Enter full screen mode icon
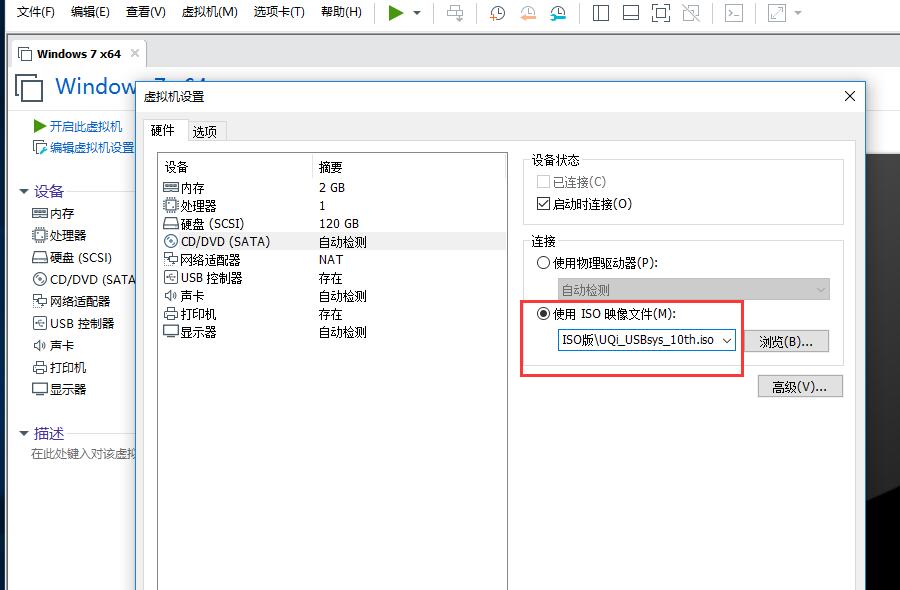This screenshot has width=900, height=590. [x=661, y=13]
